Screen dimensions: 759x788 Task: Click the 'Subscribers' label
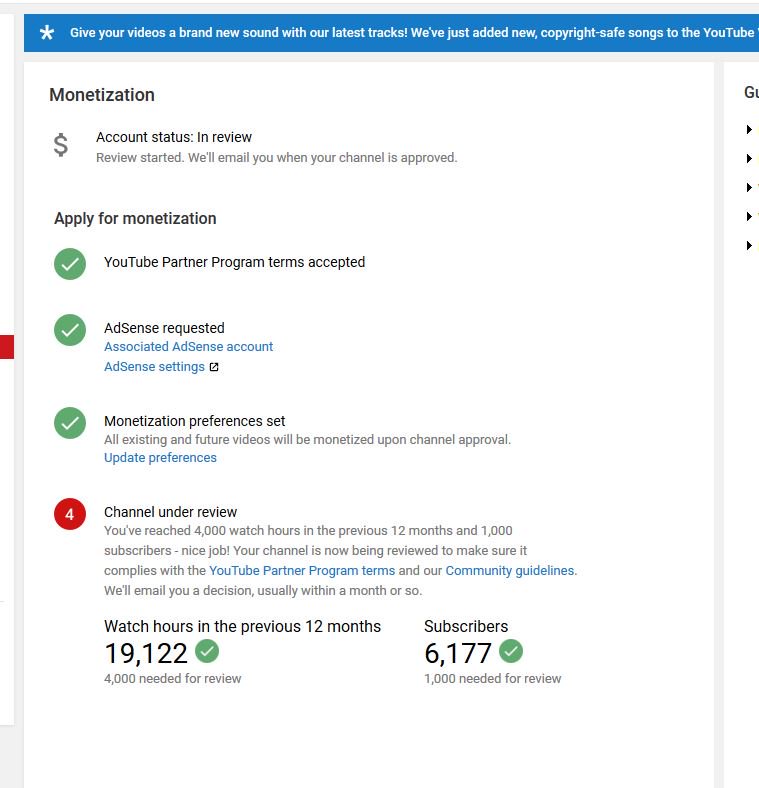466,627
